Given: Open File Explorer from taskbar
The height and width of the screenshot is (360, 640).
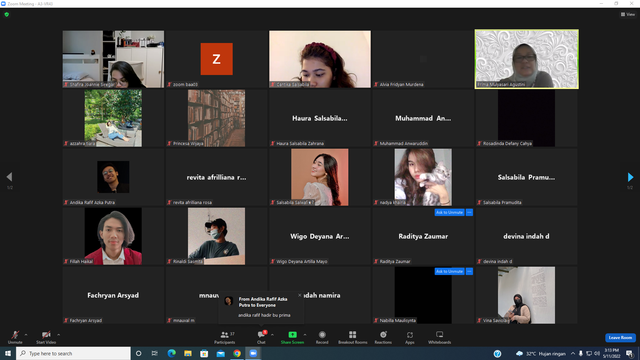Looking at the screenshot, I should pyautogui.click(x=188, y=353).
